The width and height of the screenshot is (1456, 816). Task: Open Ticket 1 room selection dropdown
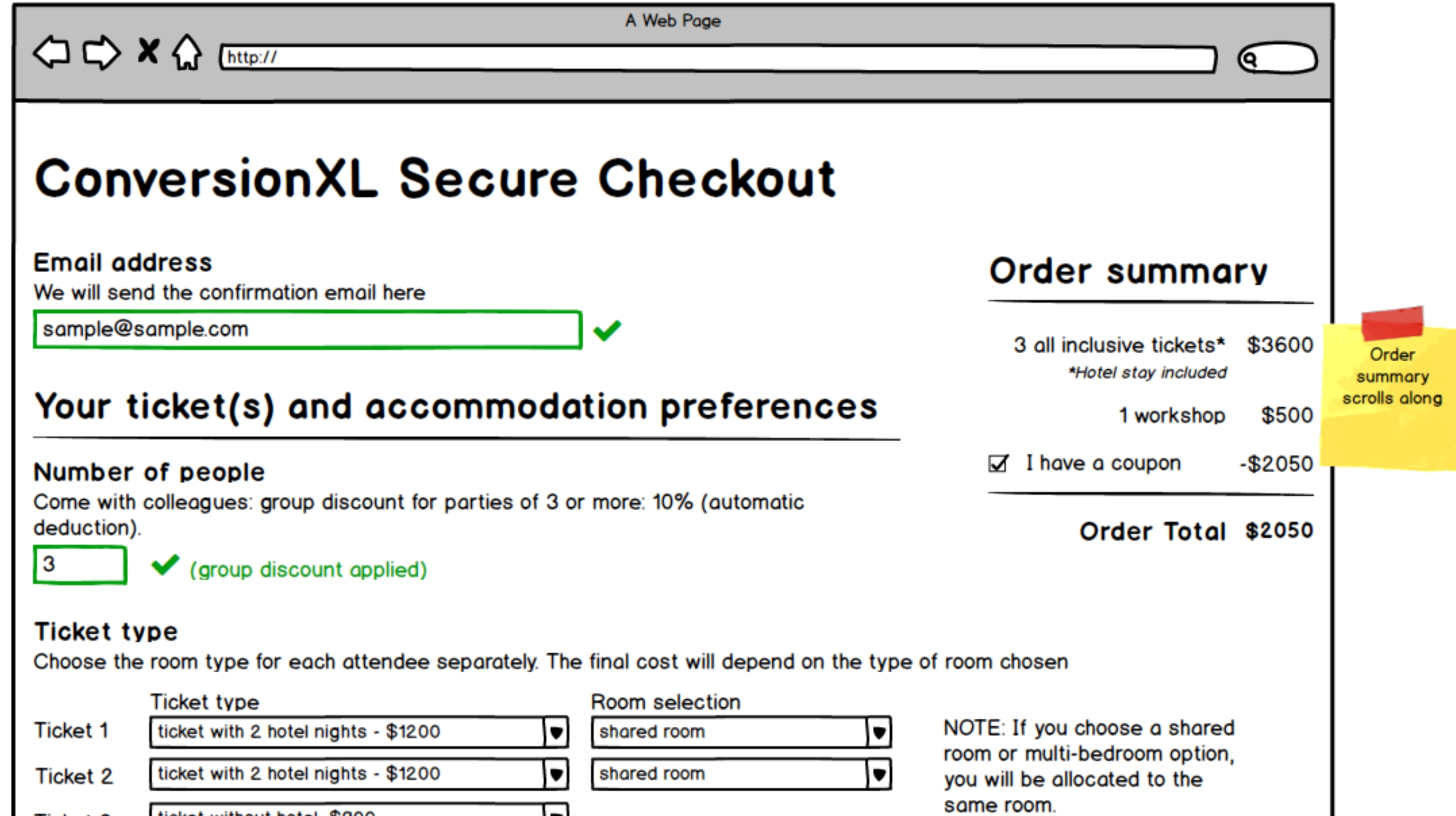tap(742, 732)
